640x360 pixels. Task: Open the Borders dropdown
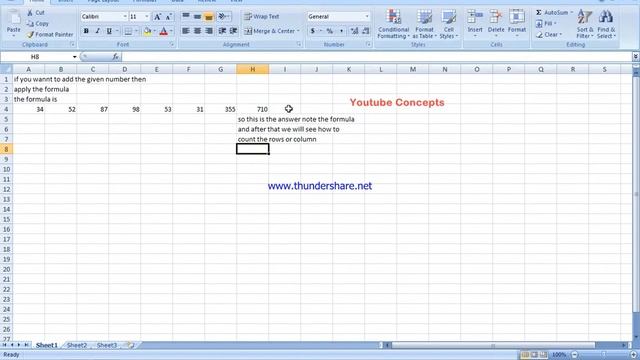[136, 31]
